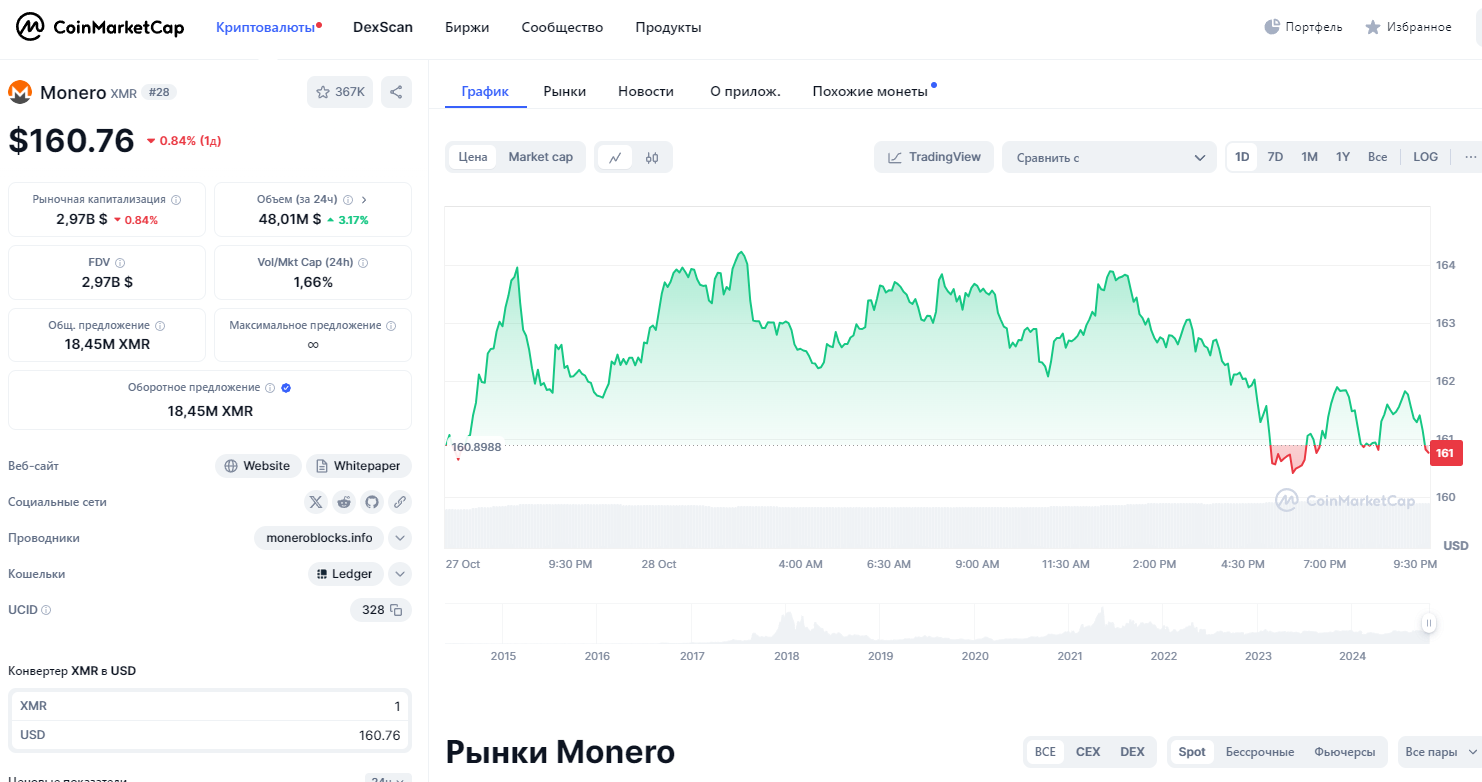The height and width of the screenshot is (782, 1482).
Task: Select the 1Y time range
Action: tap(1343, 157)
